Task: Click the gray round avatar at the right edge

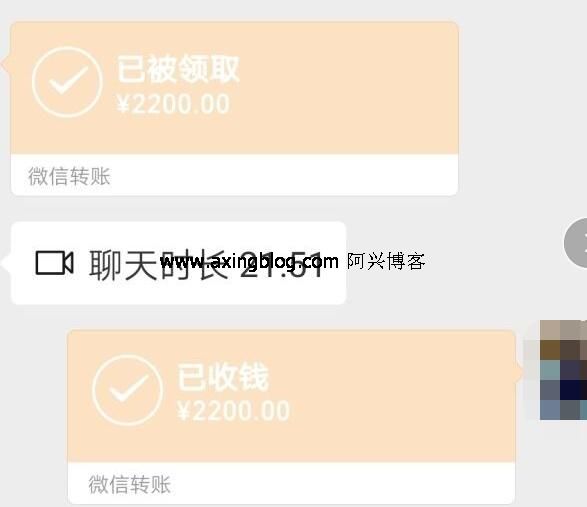Action: (576, 243)
